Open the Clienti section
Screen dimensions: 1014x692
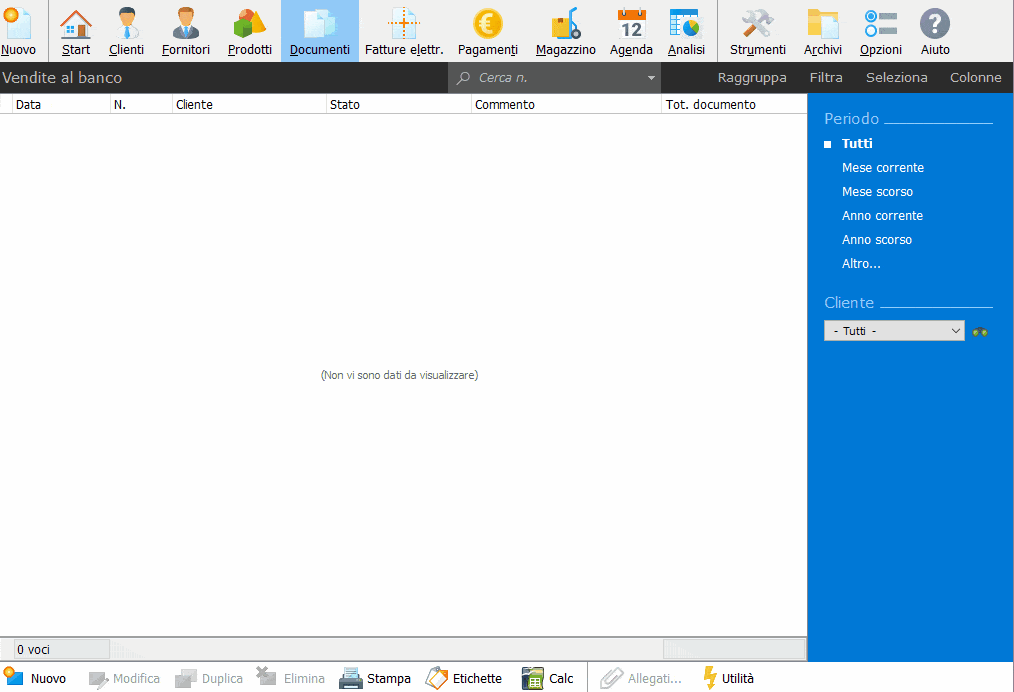[x=126, y=31]
